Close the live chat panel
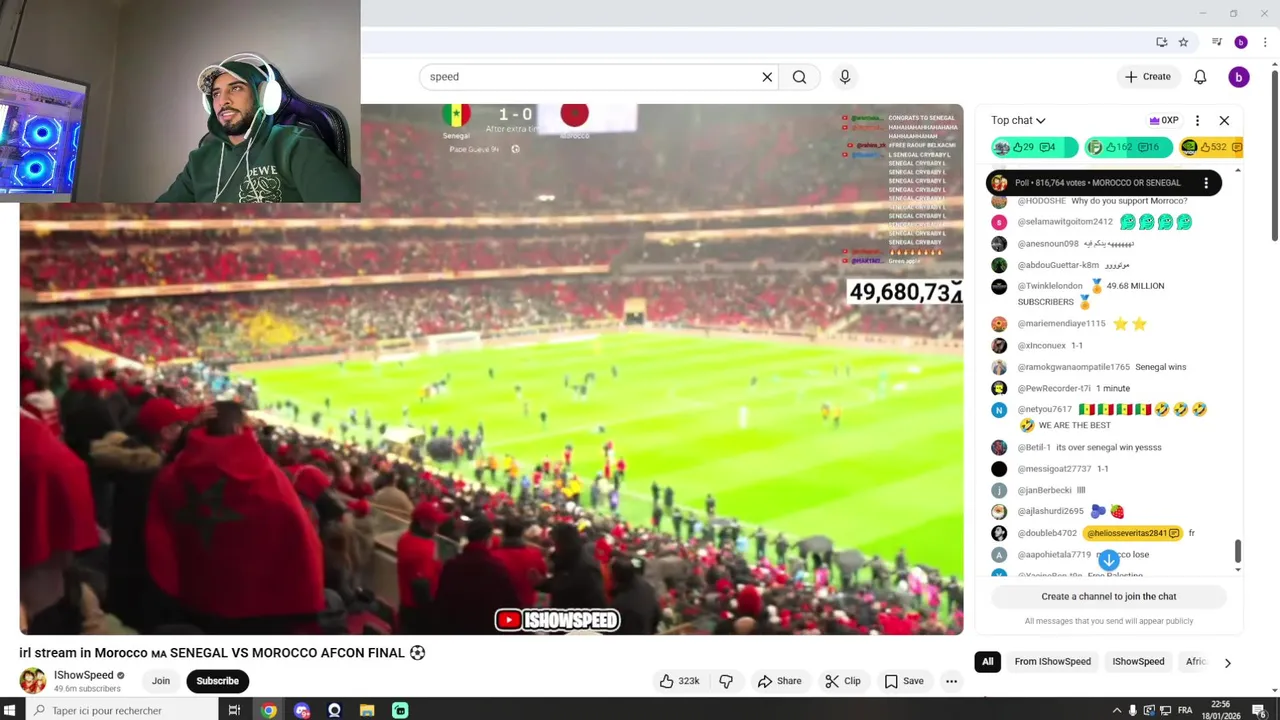1280x720 pixels. [1224, 120]
